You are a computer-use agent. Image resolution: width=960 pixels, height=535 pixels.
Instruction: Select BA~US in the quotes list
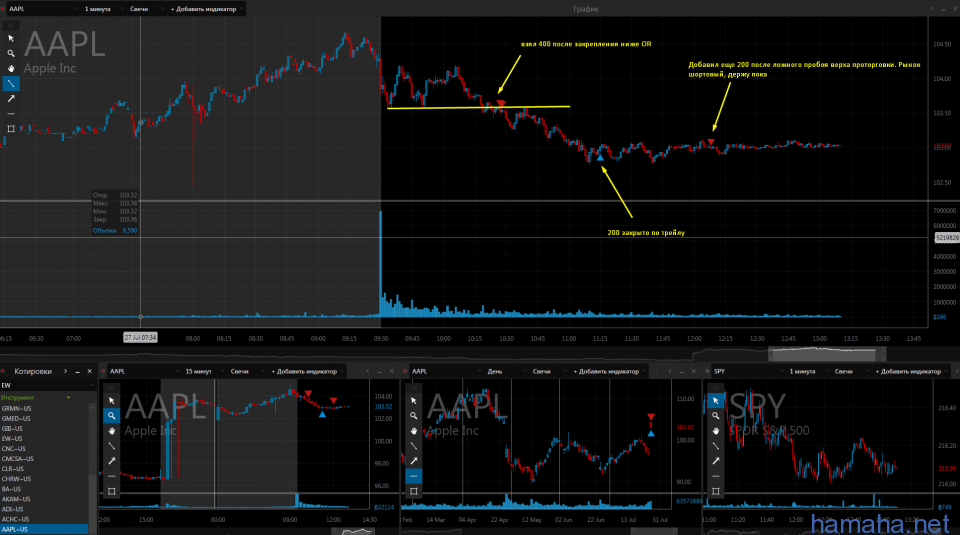click(44, 489)
